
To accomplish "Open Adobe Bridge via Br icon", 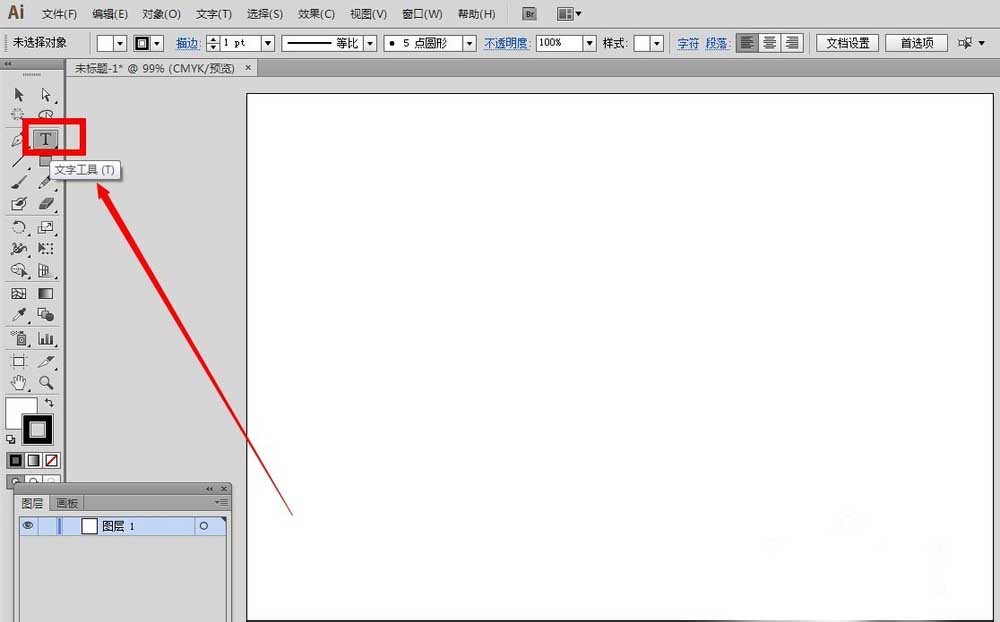I will (x=529, y=14).
